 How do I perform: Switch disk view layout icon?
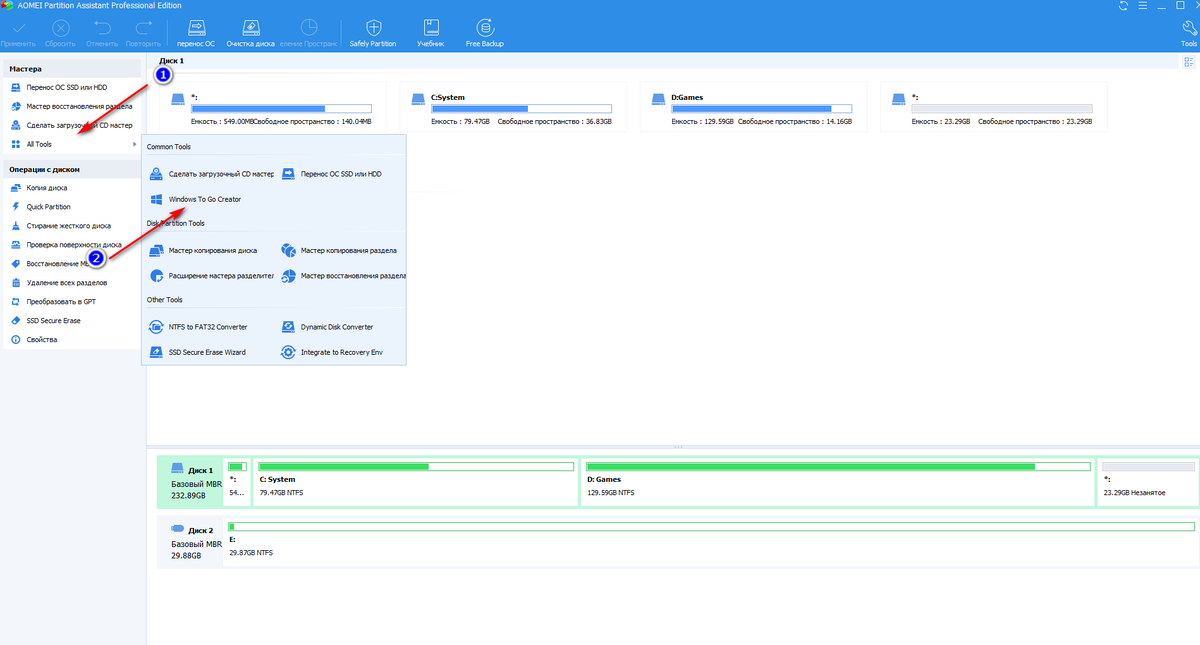1189,62
